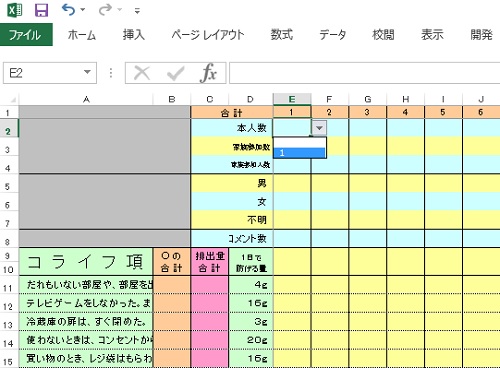
Task: Click the Save floppy disk icon
Action: 41,10
